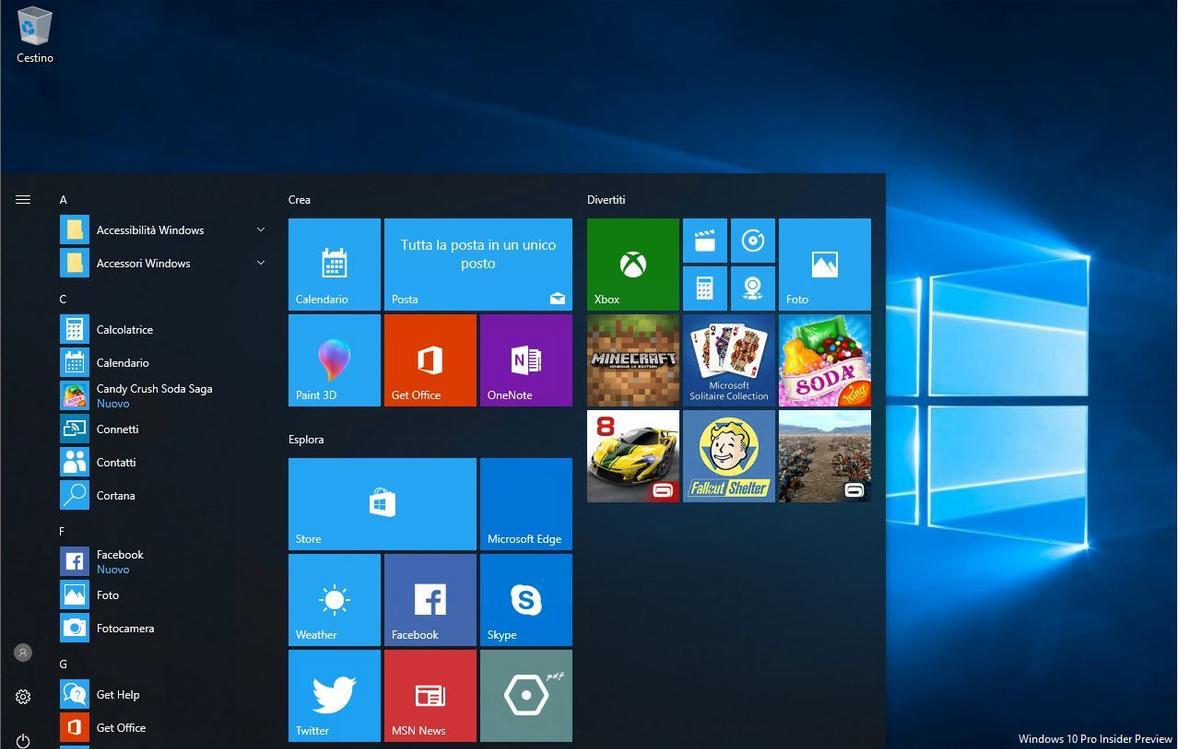Expand the Start menu hamburger icon

click(23, 200)
